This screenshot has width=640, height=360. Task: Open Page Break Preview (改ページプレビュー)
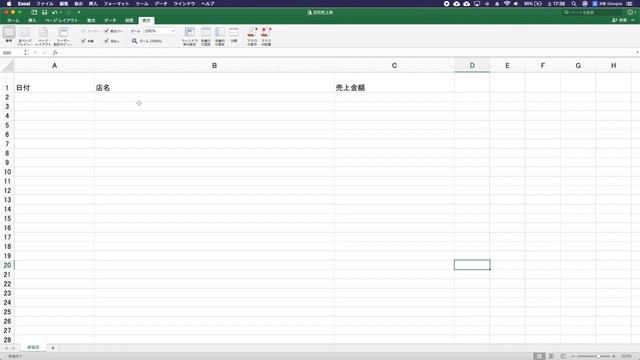[25, 36]
